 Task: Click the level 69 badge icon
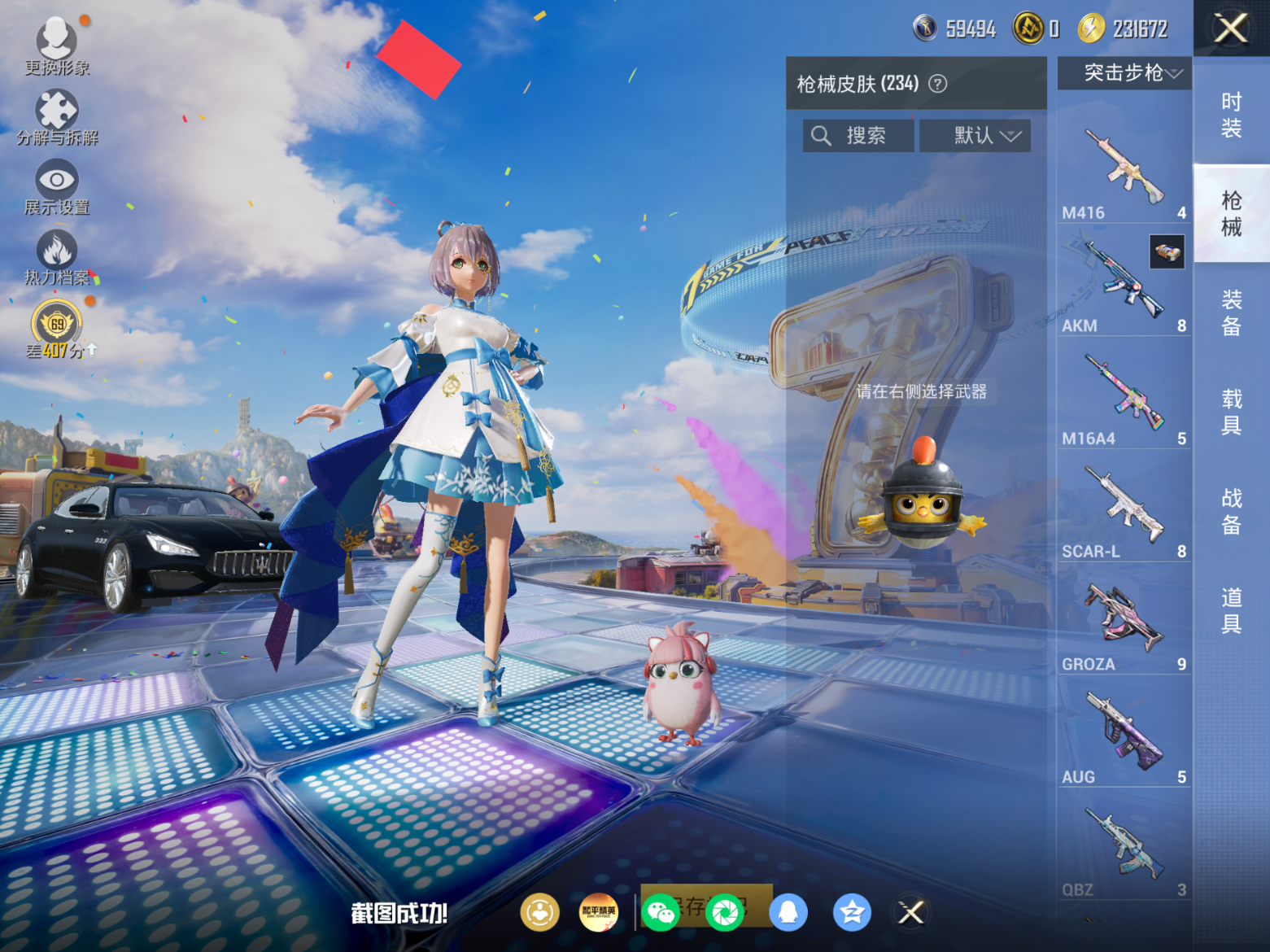55,321
